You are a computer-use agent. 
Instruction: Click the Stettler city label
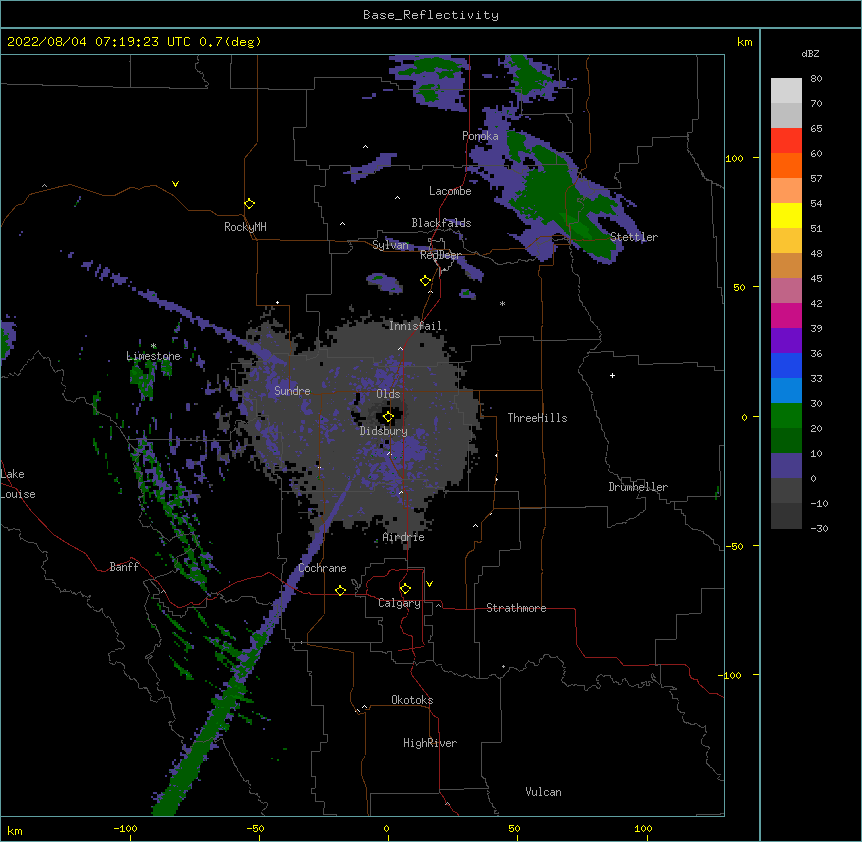[634, 237]
